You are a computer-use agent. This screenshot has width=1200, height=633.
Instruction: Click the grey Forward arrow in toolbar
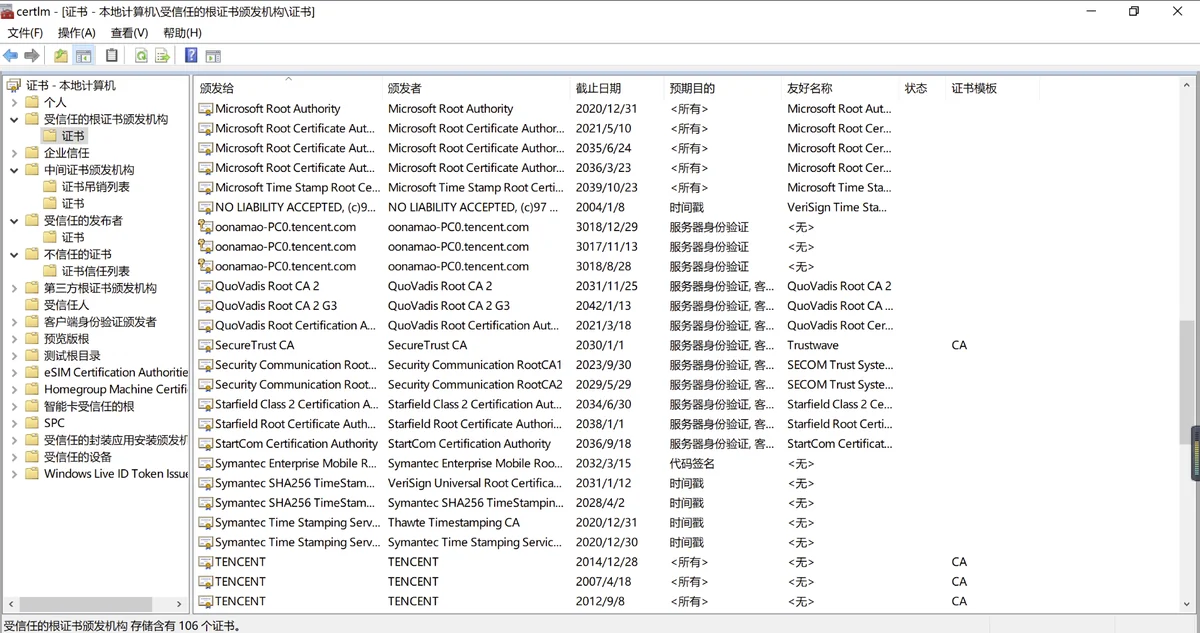tap(32, 56)
